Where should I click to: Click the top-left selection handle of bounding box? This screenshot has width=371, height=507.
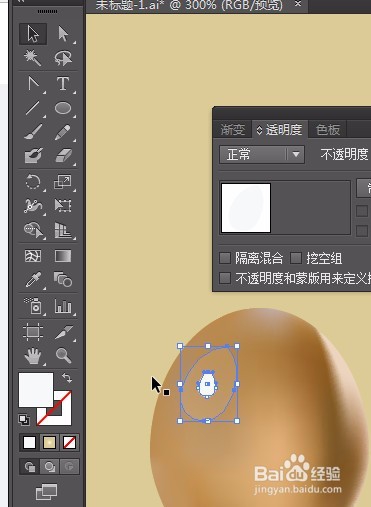180,346
